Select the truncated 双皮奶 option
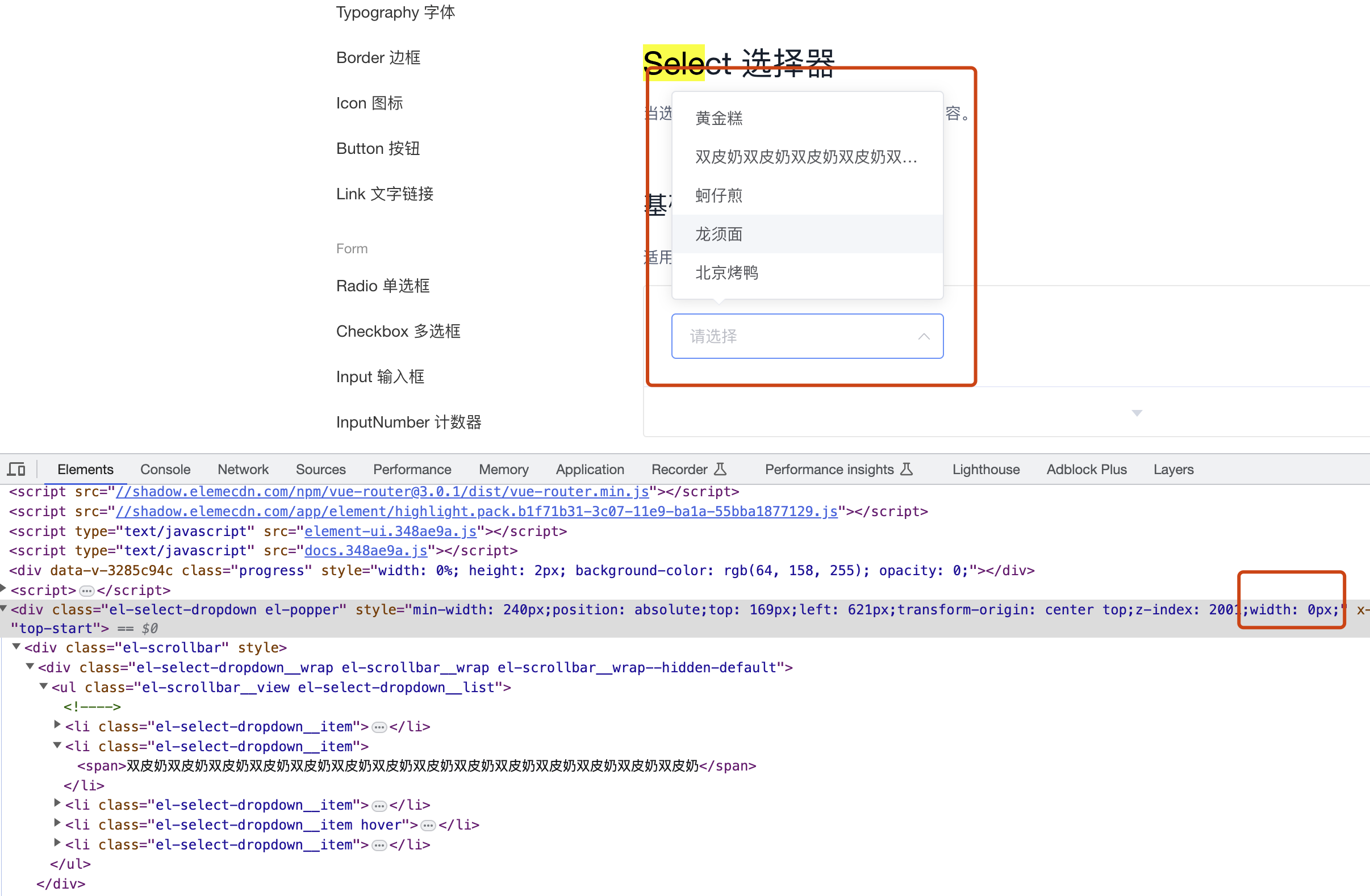The width and height of the screenshot is (1370, 896). point(807,157)
